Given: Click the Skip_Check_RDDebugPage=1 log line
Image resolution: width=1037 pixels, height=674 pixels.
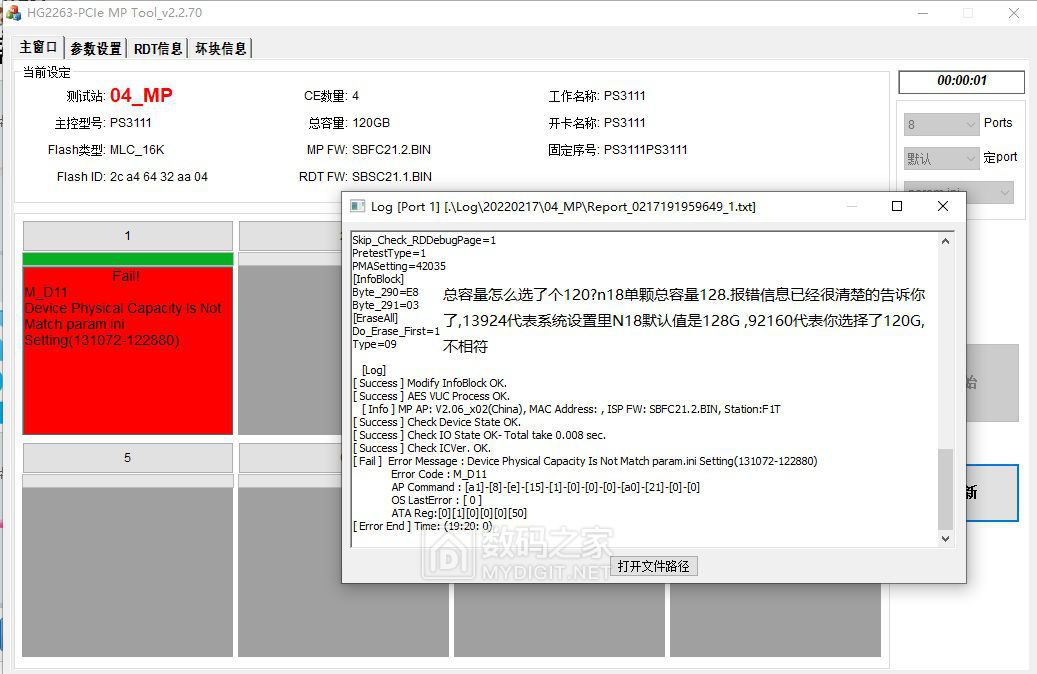Looking at the screenshot, I should 424,240.
